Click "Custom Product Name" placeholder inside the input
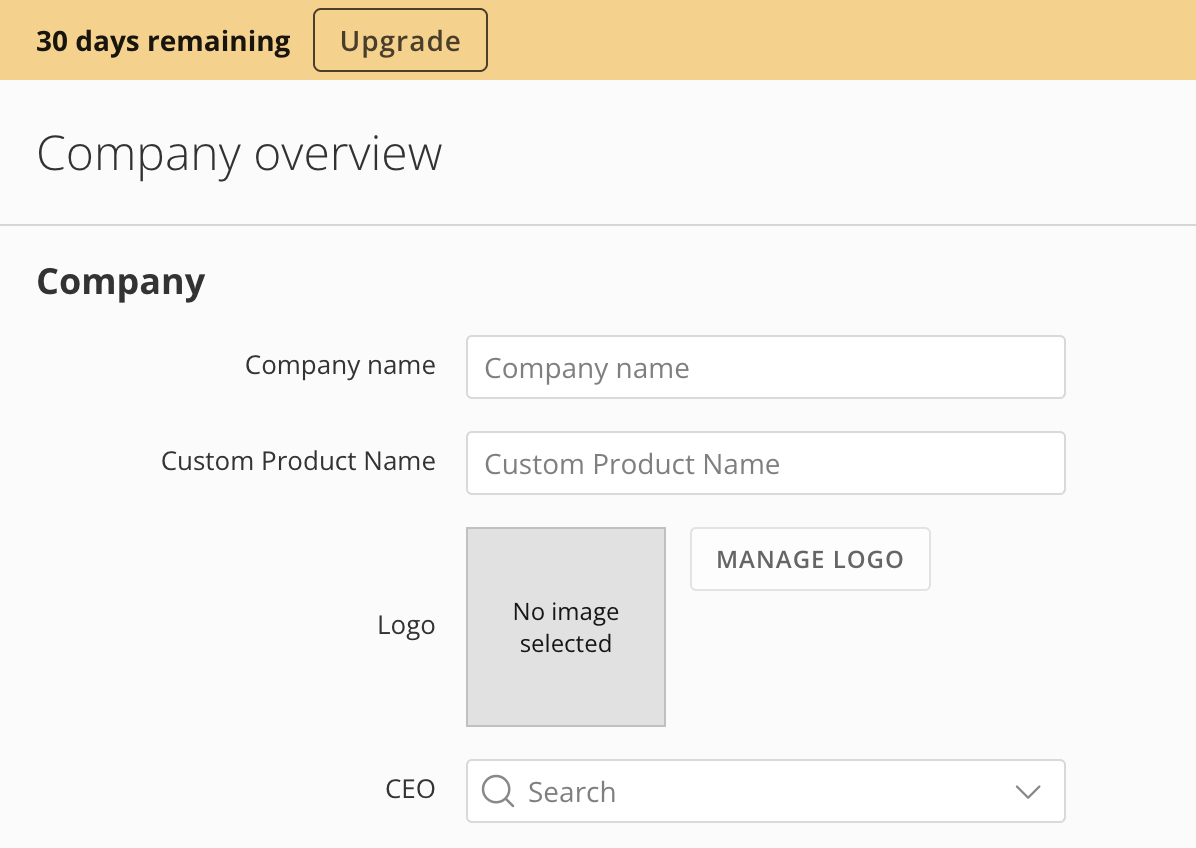This screenshot has height=848, width=1196. 632,464
